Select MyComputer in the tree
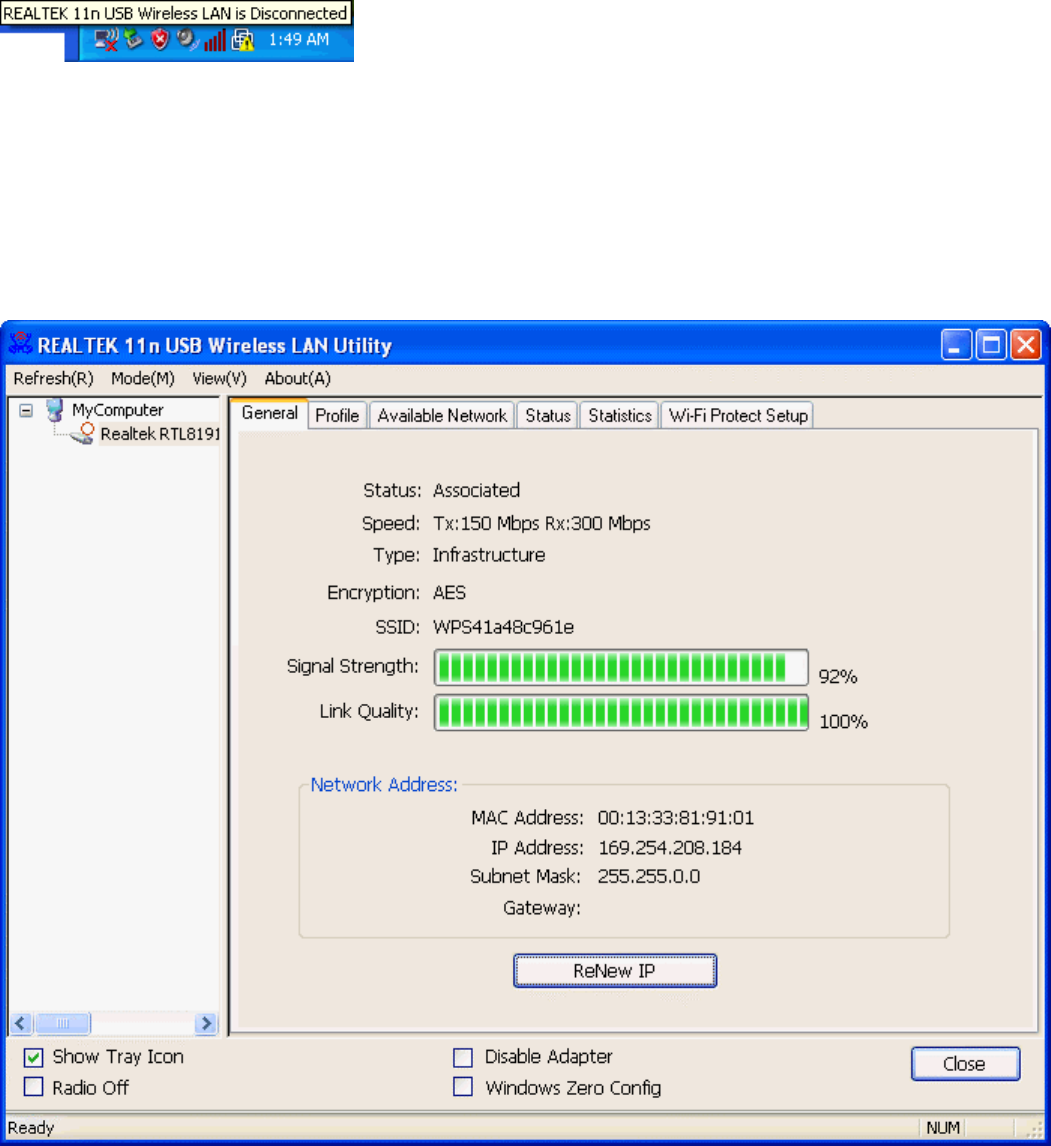This screenshot has height=1146, width=1051. [118, 410]
